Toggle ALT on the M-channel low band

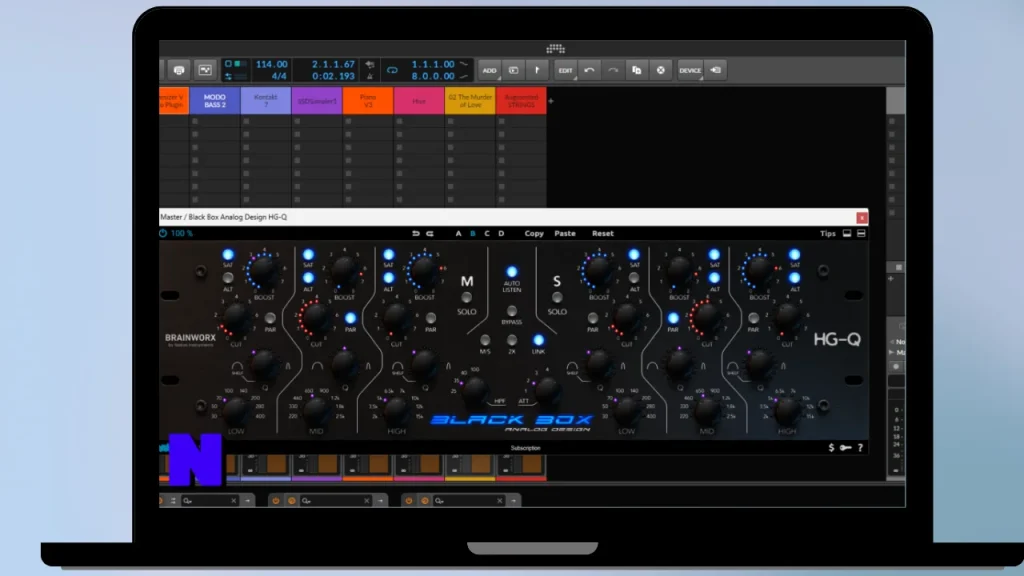click(x=228, y=279)
